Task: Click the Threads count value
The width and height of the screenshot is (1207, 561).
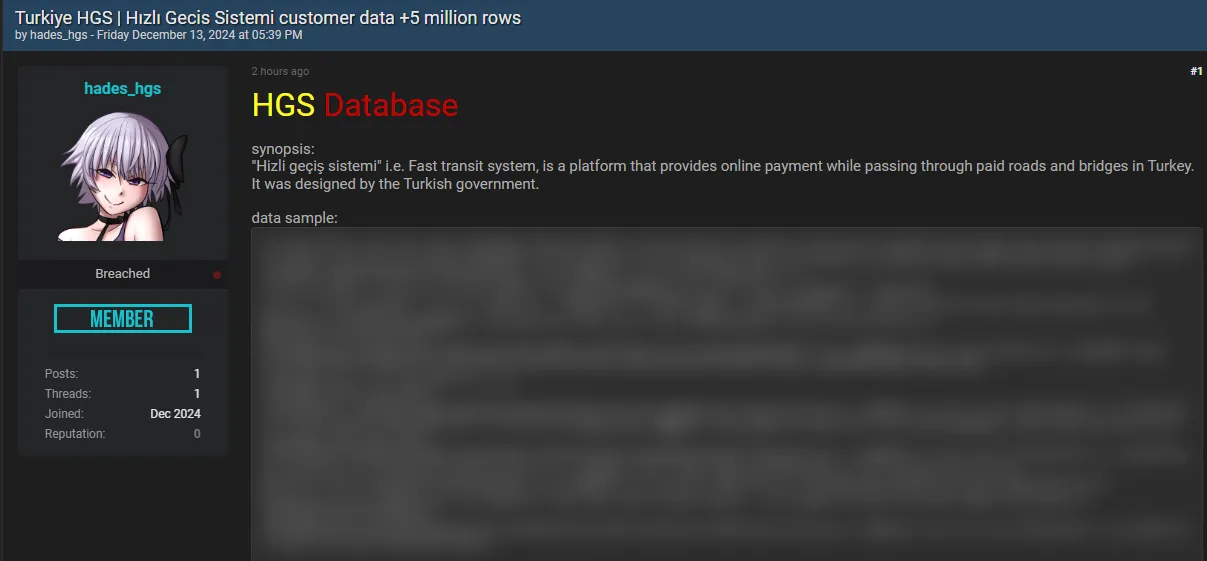Action: (x=197, y=394)
